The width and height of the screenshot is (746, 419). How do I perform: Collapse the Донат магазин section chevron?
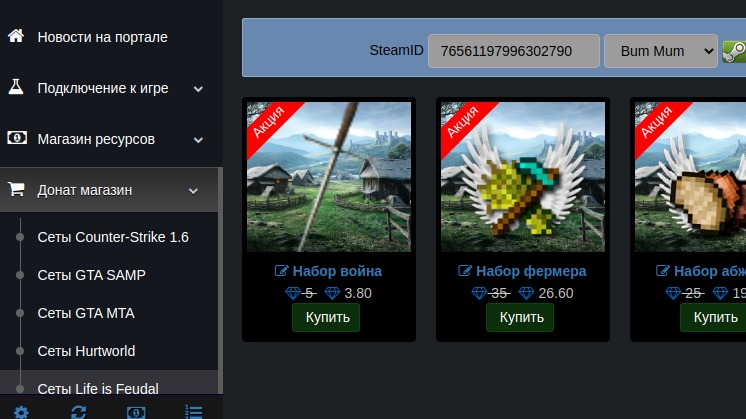(193, 191)
